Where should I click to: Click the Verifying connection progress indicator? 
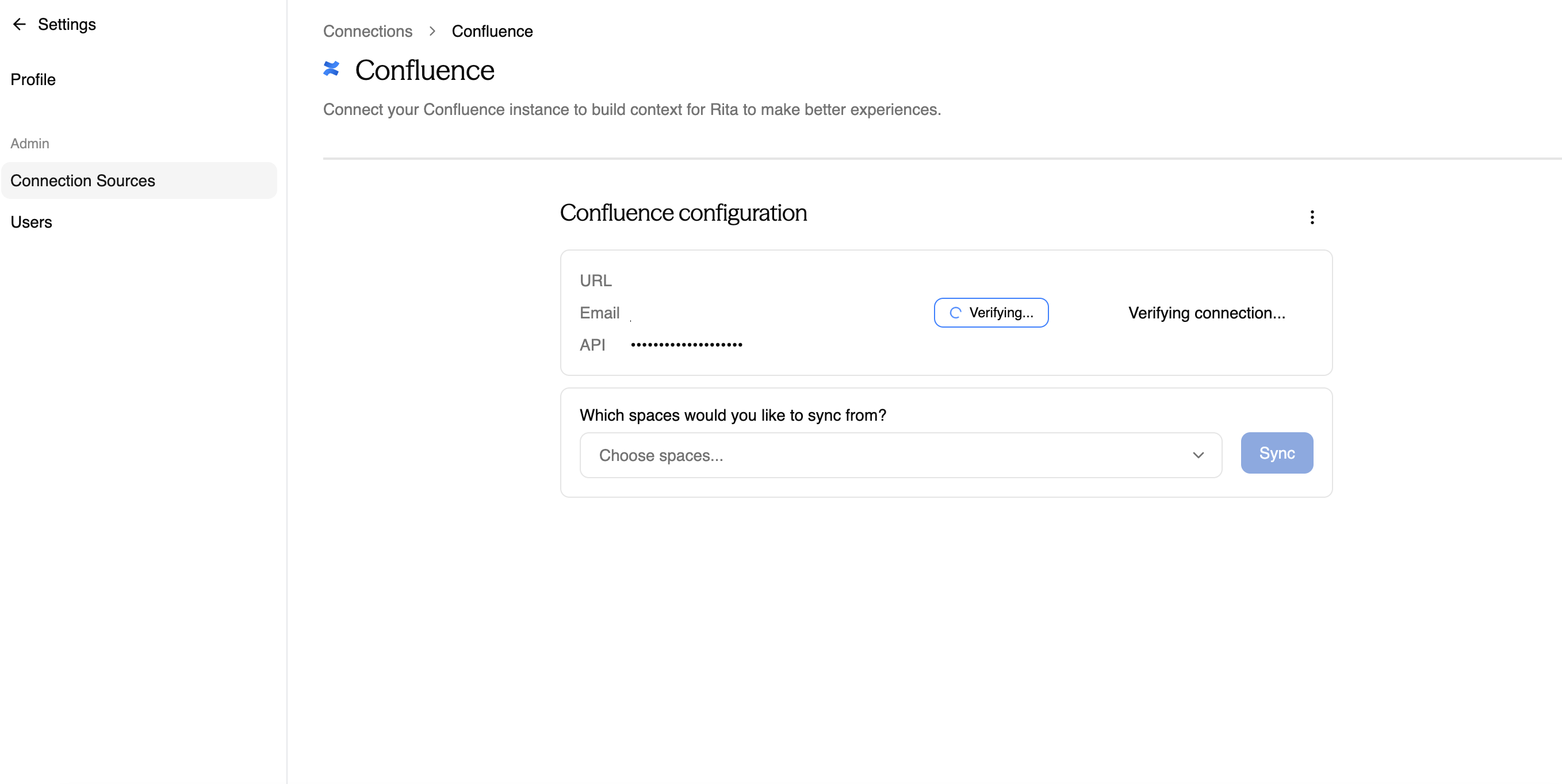(1207, 313)
